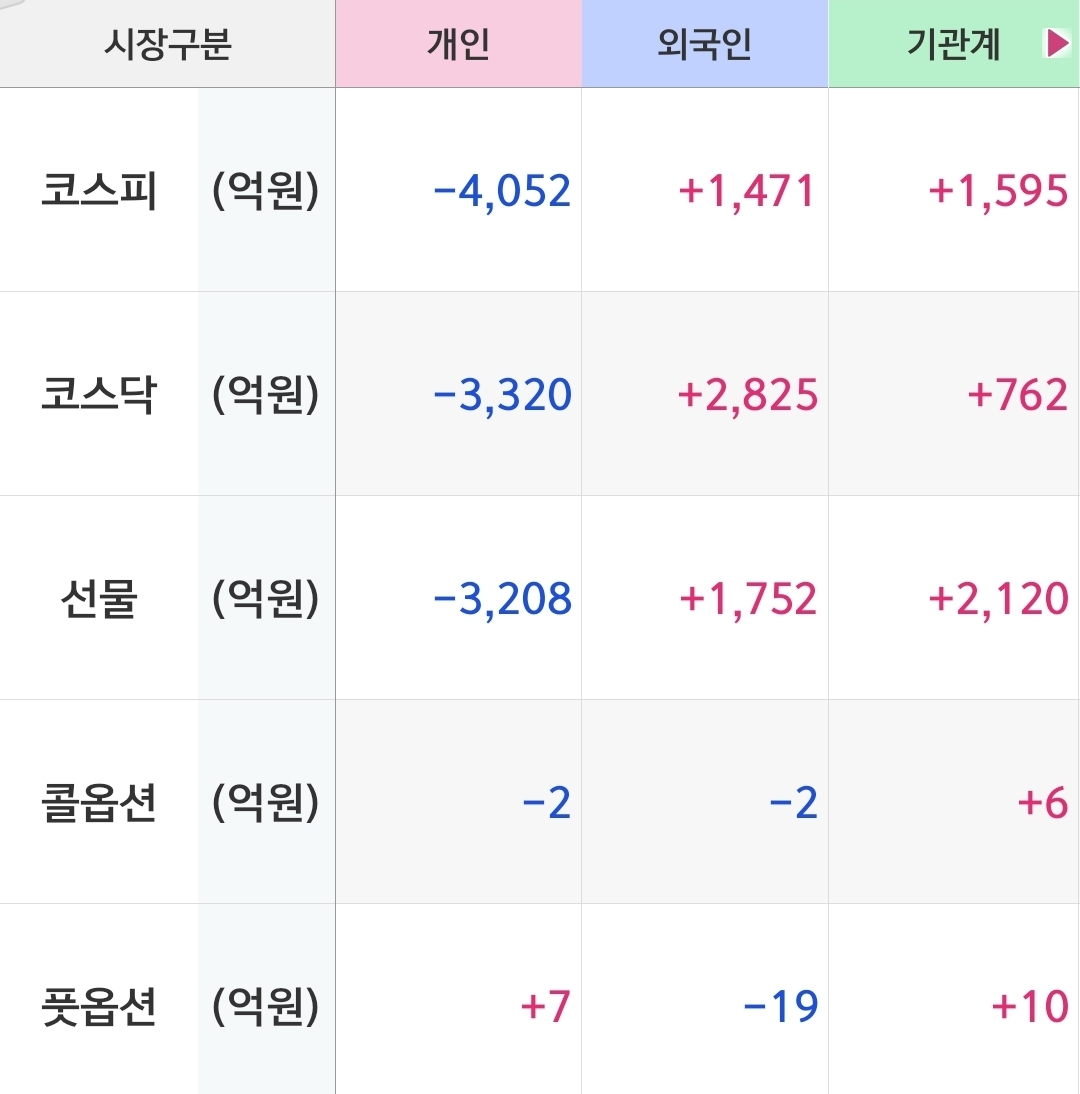The width and height of the screenshot is (1080, 1094).
Task: Select the 개인 column header
Action: (458, 43)
